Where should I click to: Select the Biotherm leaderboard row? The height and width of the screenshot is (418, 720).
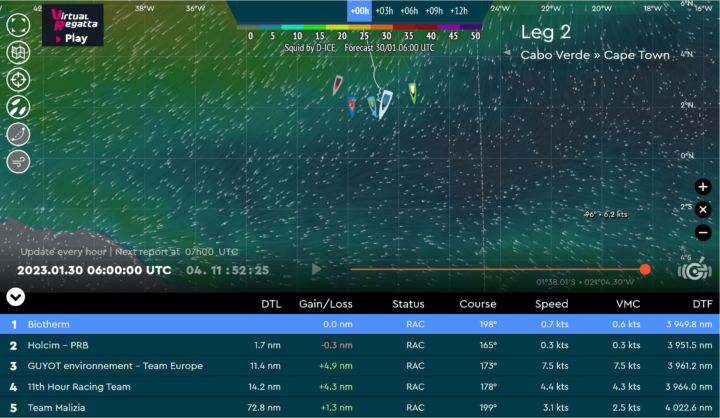(x=360, y=324)
